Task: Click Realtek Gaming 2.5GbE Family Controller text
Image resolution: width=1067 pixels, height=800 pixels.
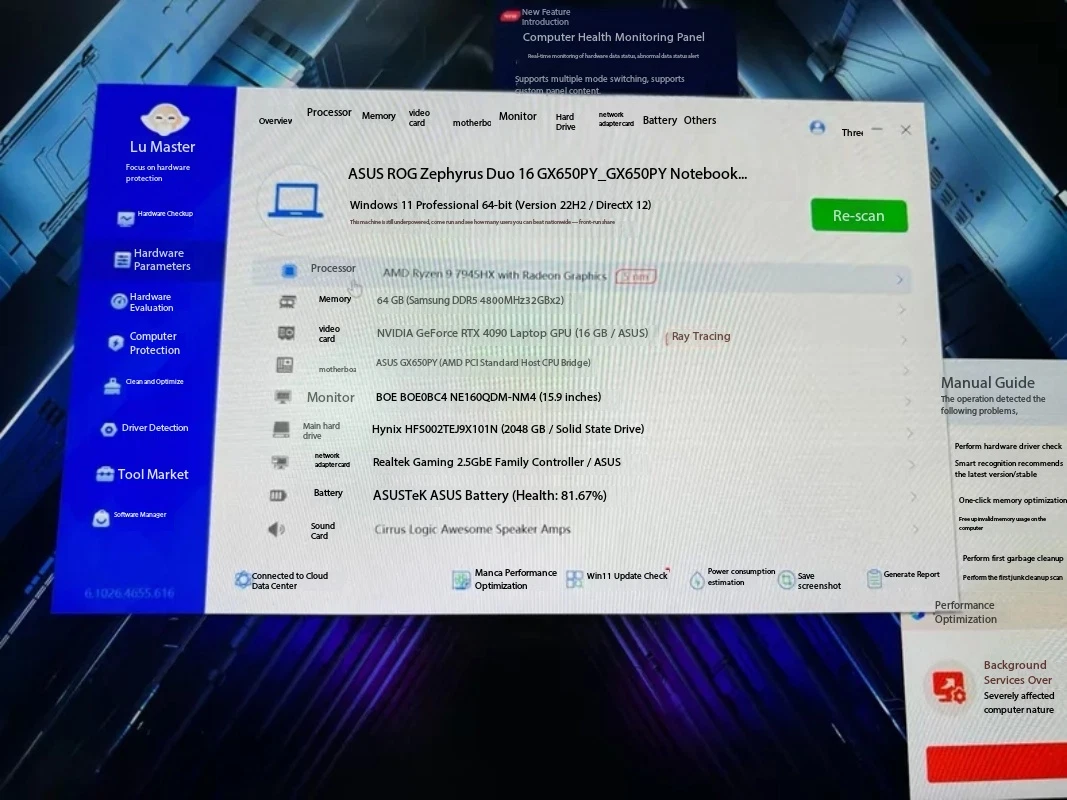Action: coord(497,462)
